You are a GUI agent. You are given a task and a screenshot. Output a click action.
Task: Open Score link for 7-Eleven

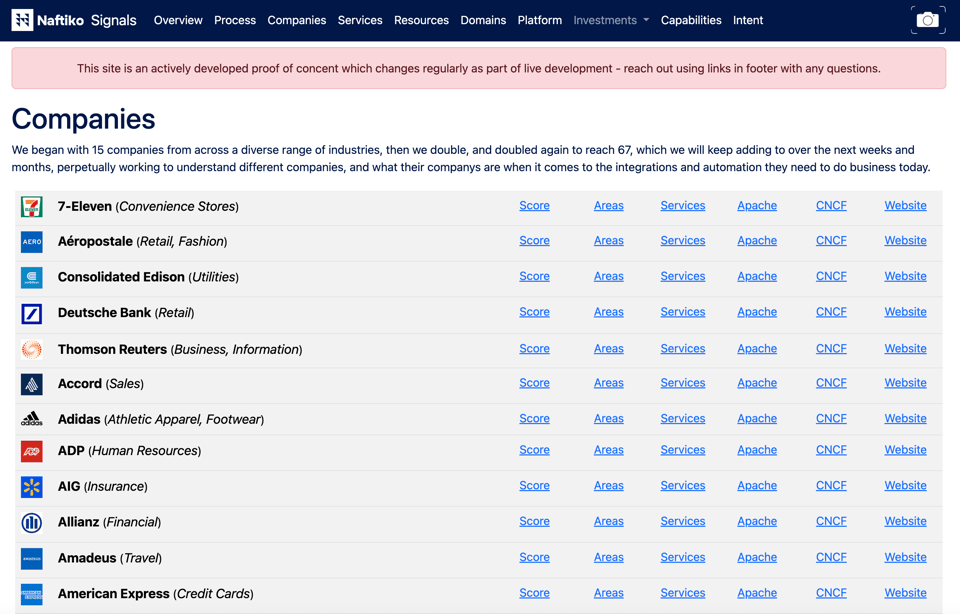(x=534, y=206)
